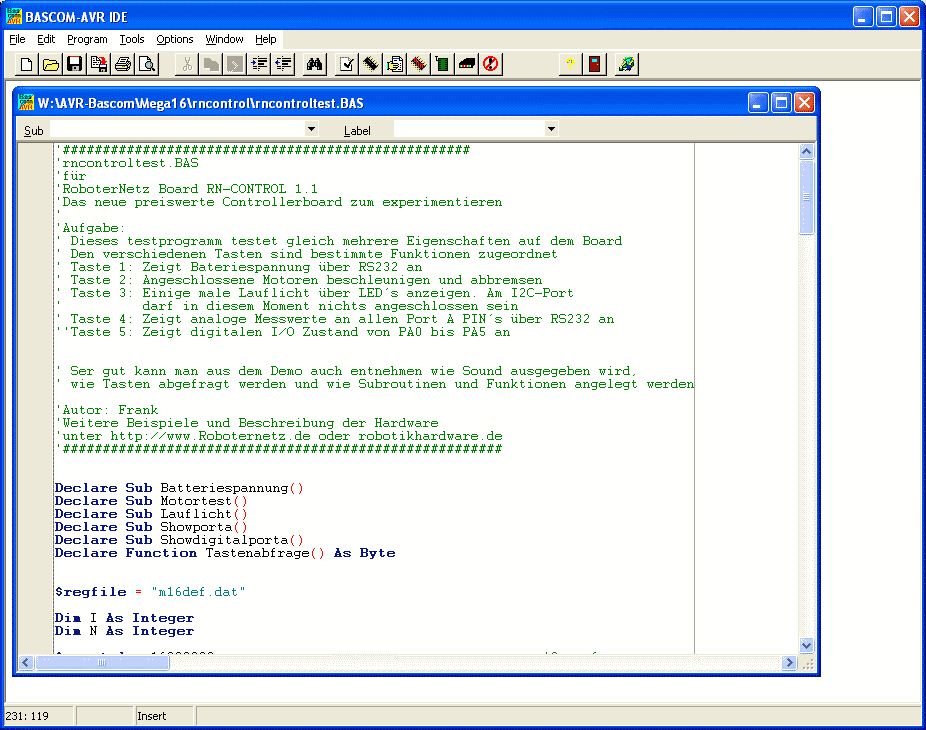Click the '$regfile = "m16def.dat"' line

pyautogui.click(x=150, y=592)
